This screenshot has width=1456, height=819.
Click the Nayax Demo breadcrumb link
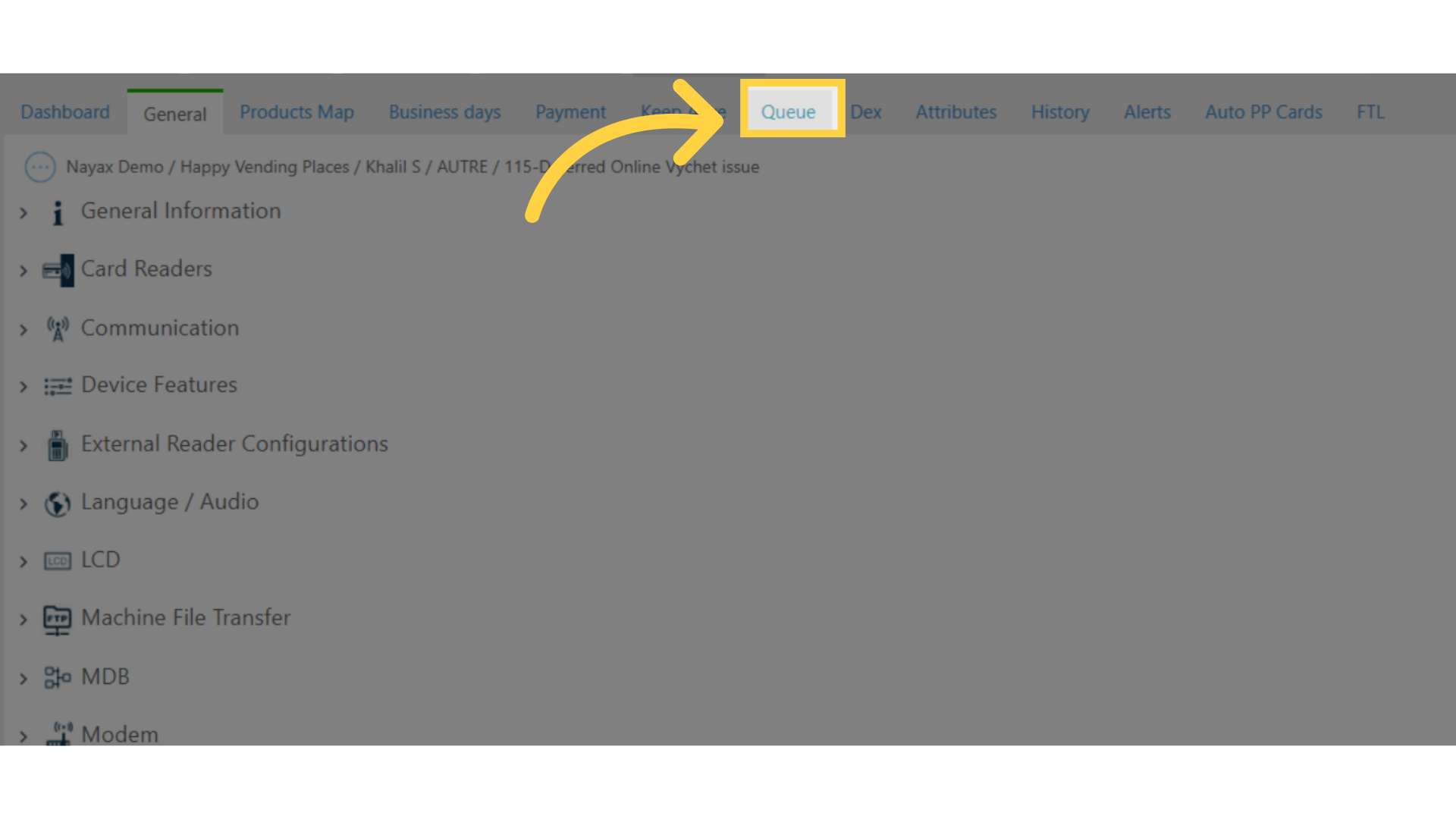point(113,166)
